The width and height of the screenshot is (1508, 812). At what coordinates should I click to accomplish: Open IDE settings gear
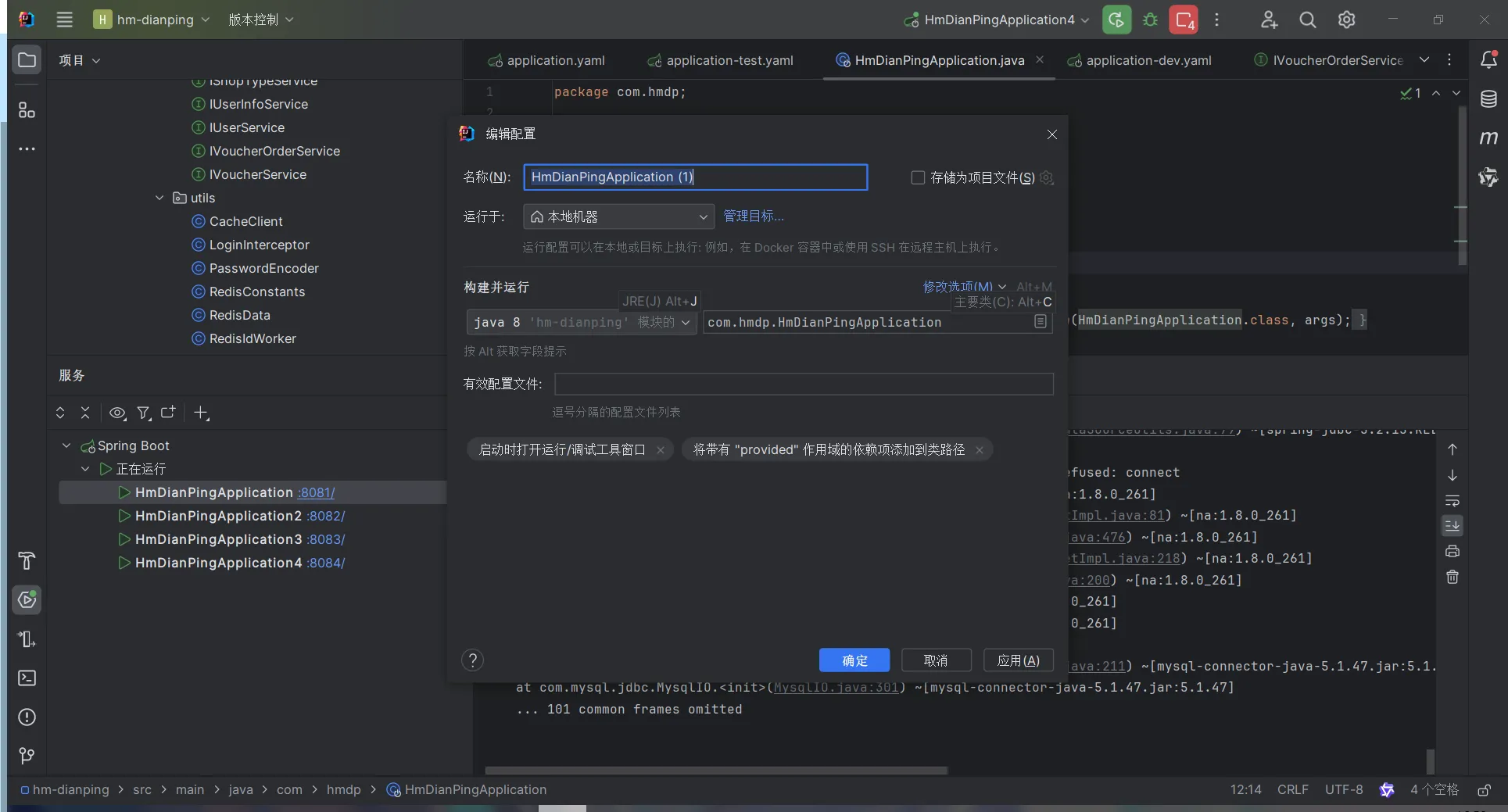[1346, 20]
